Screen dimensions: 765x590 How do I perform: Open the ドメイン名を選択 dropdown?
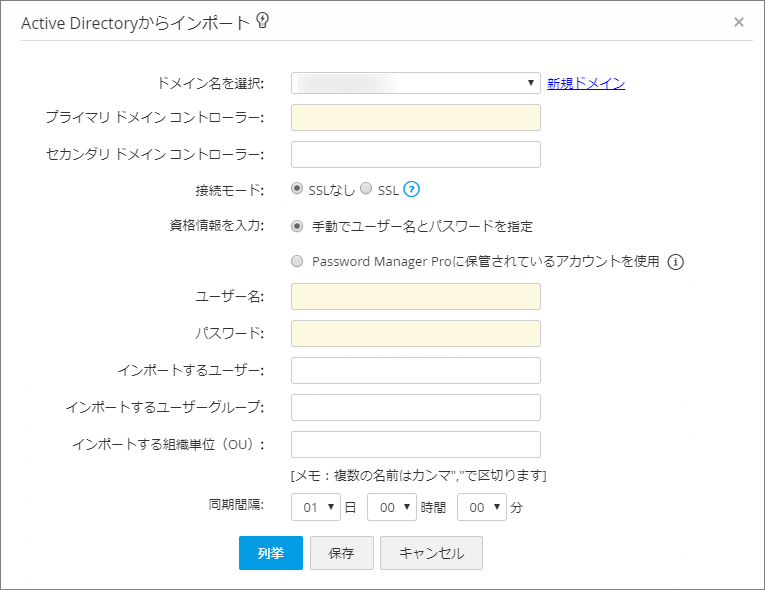(416, 83)
